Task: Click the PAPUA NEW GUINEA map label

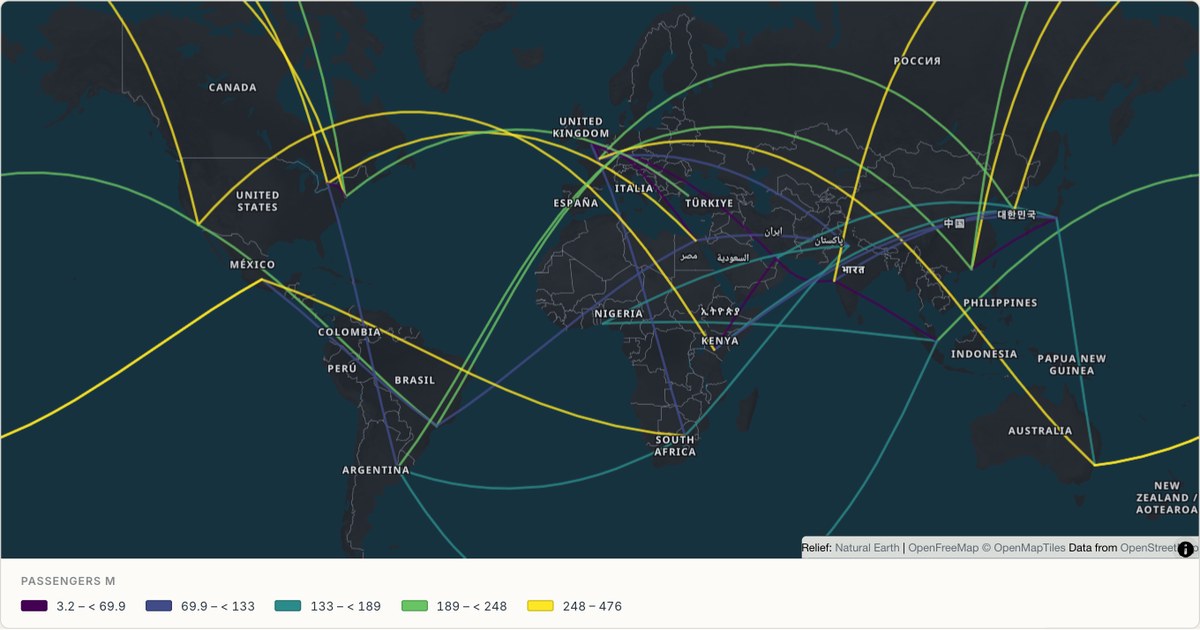Action: point(1072,364)
